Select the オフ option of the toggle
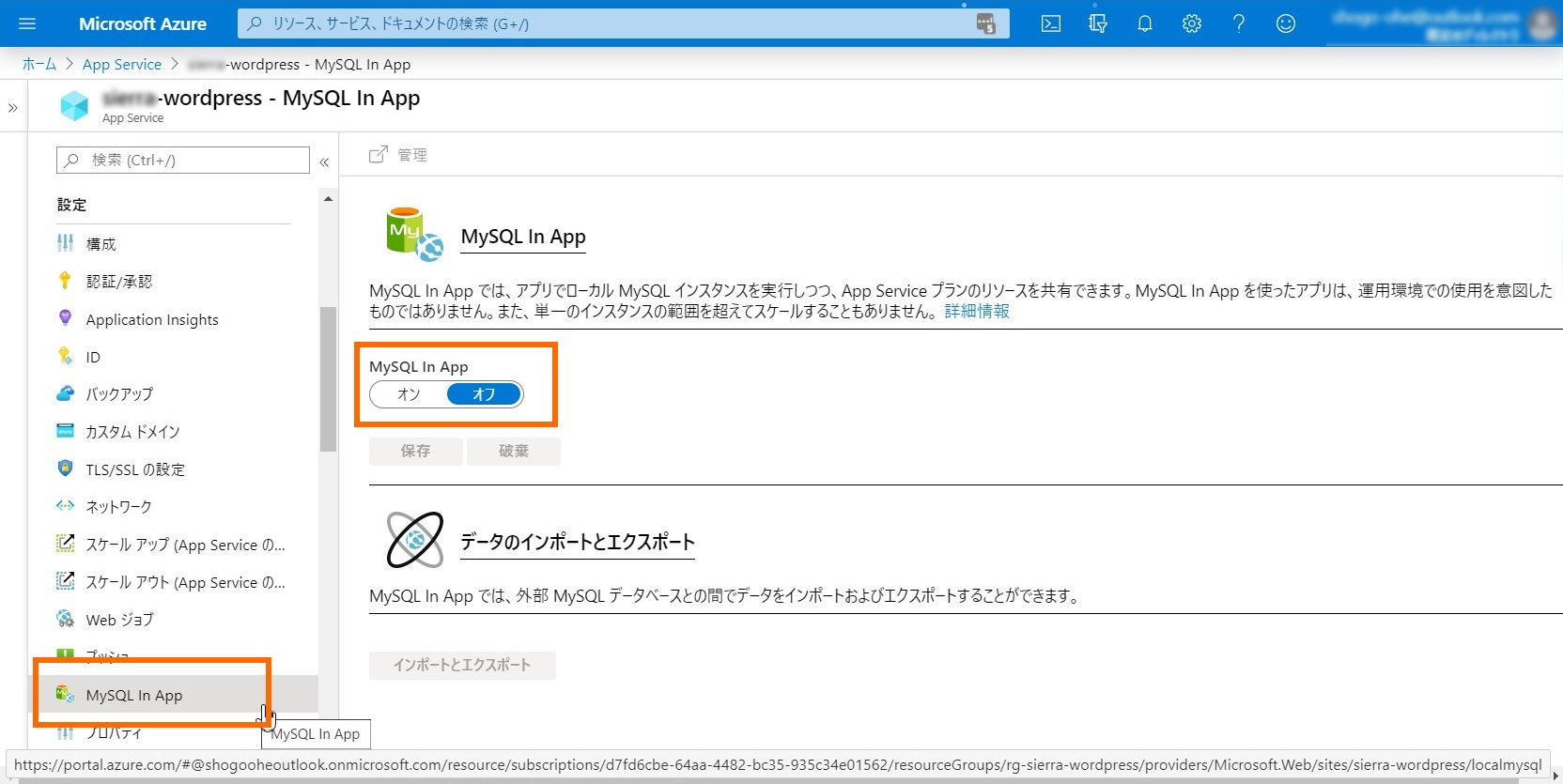The width and height of the screenshot is (1563, 784). click(484, 394)
